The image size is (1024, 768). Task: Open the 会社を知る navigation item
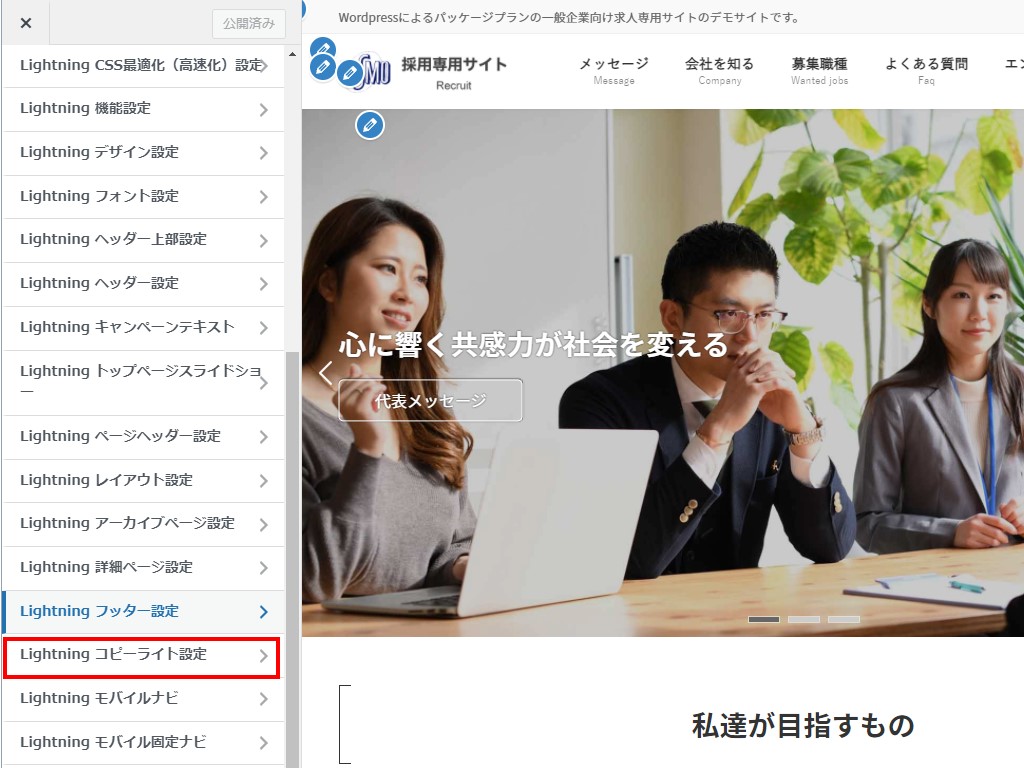[719, 70]
